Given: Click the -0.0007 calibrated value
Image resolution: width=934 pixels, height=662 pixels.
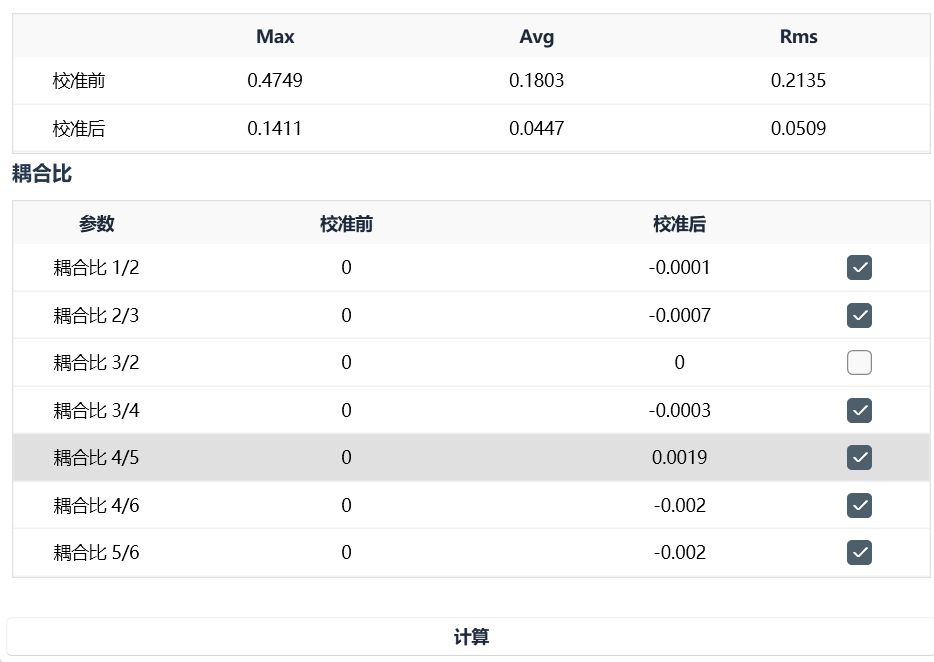Looking at the screenshot, I should 679,315.
